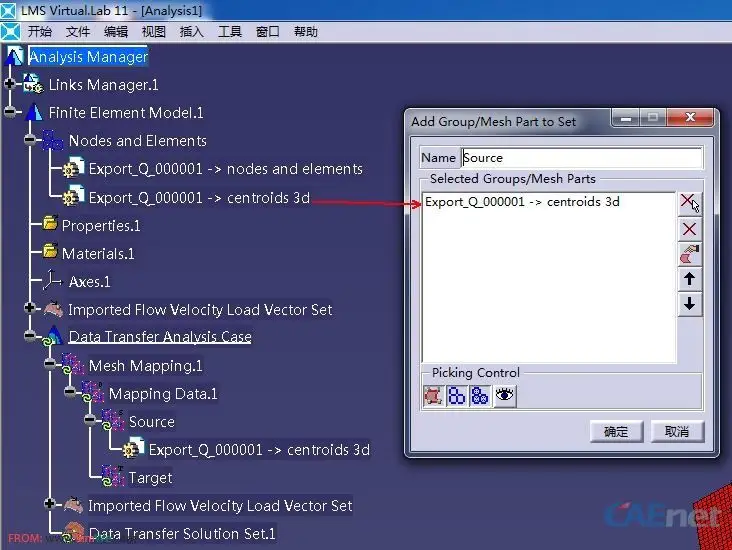Image resolution: width=732 pixels, height=550 pixels.
Task: Select 'Export_Q_000001 -> centroids 3d' under Source
Action: pos(259,450)
